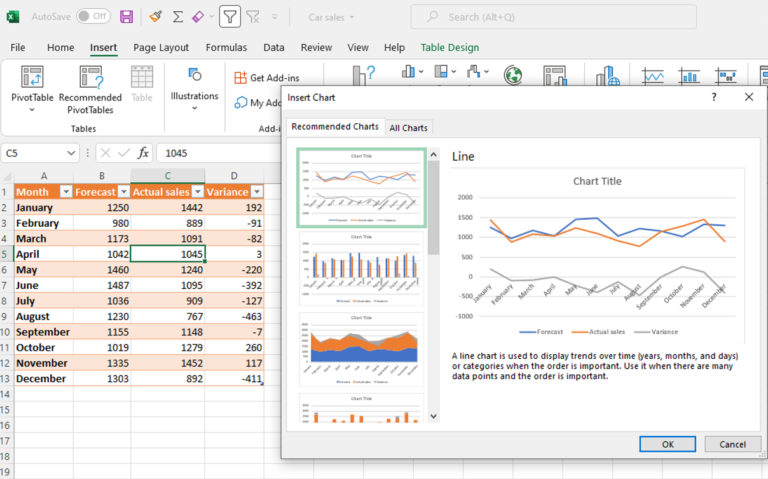Open the Variance column filter dropdown
This screenshot has height=479, width=768.
pos(257,191)
